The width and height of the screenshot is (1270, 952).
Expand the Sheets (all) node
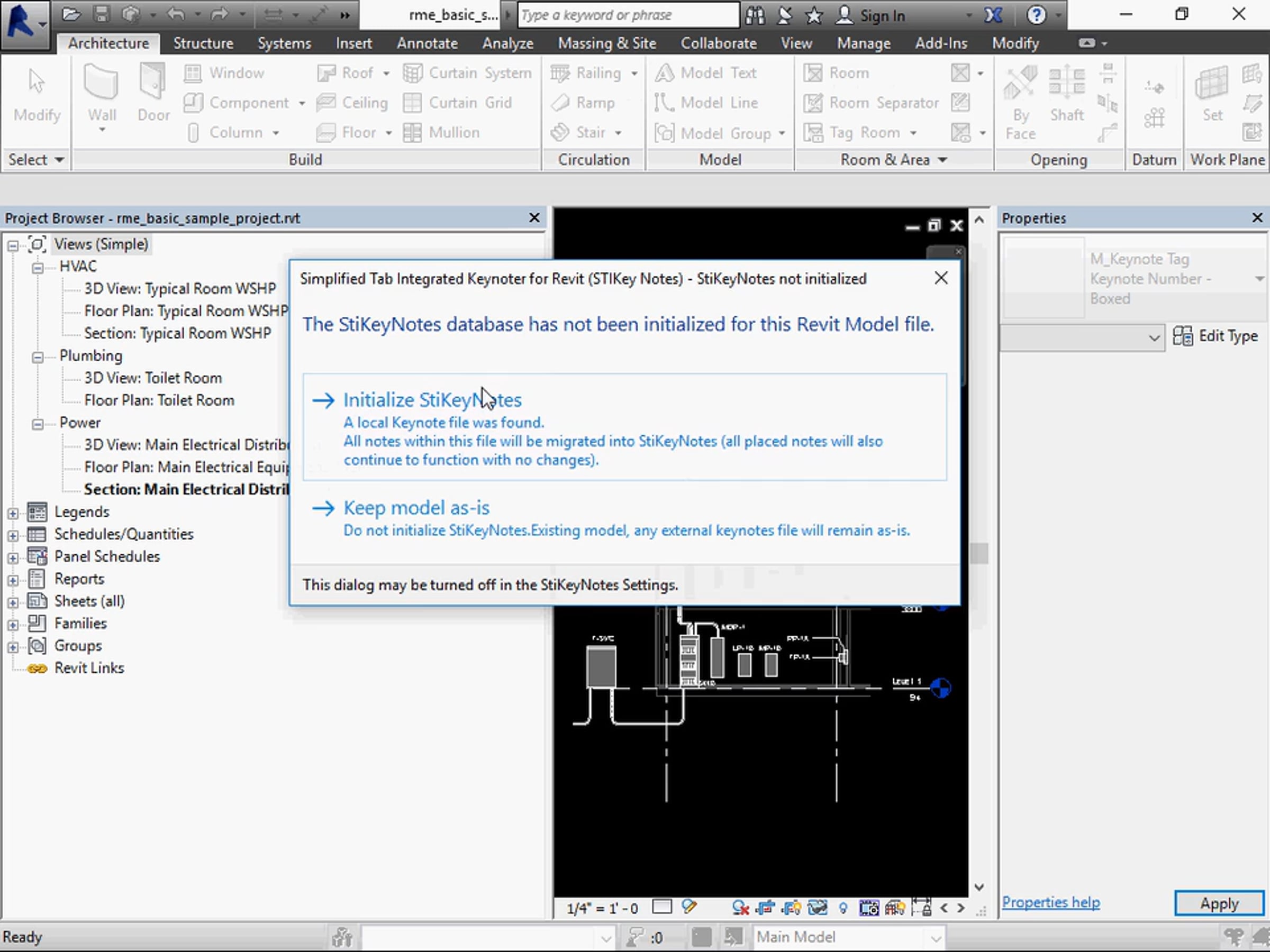[13, 602]
